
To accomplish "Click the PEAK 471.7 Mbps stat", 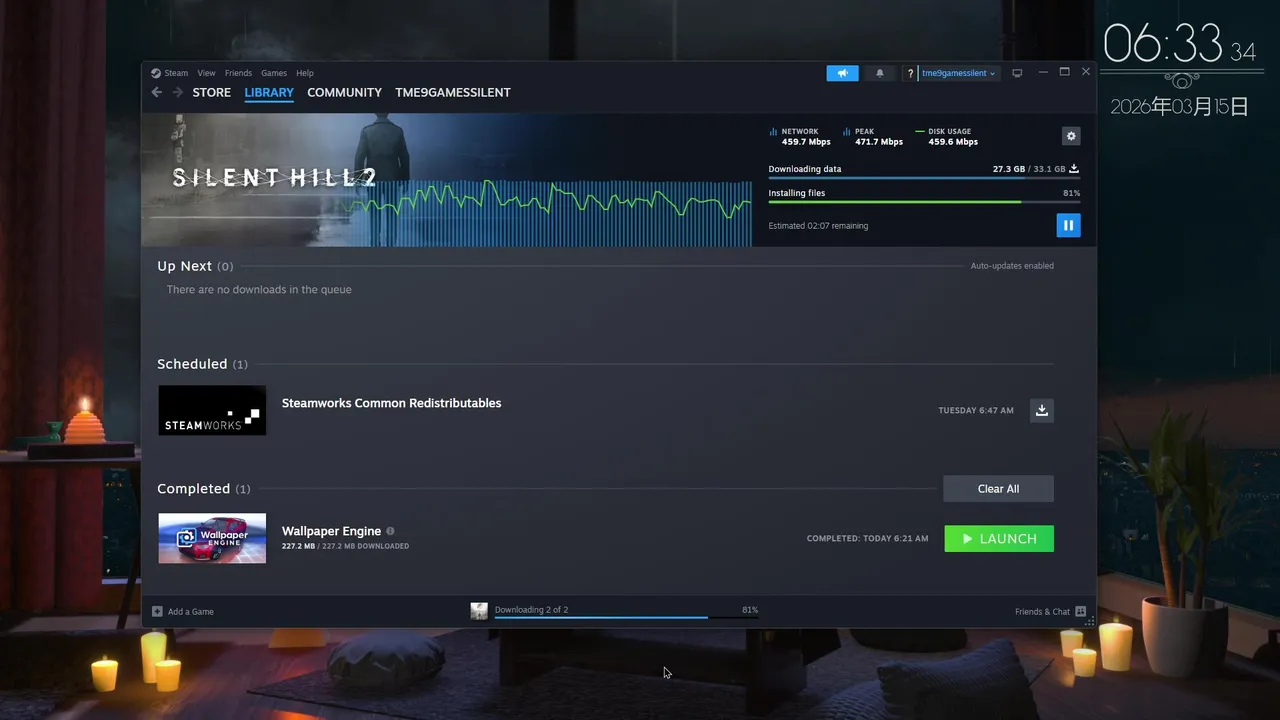I will pyautogui.click(x=873, y=137).
